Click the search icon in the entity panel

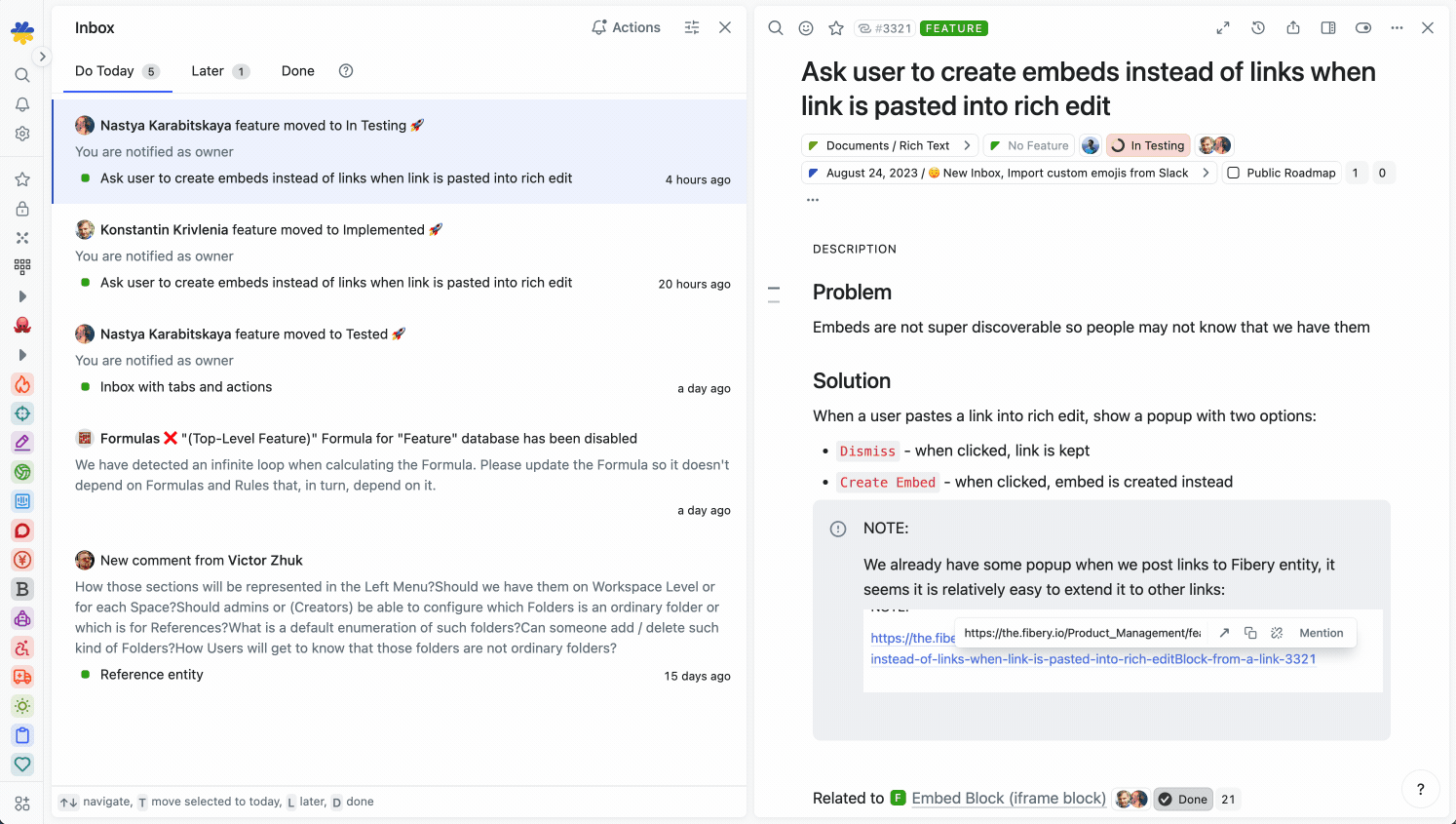click(x=776, y=28)
